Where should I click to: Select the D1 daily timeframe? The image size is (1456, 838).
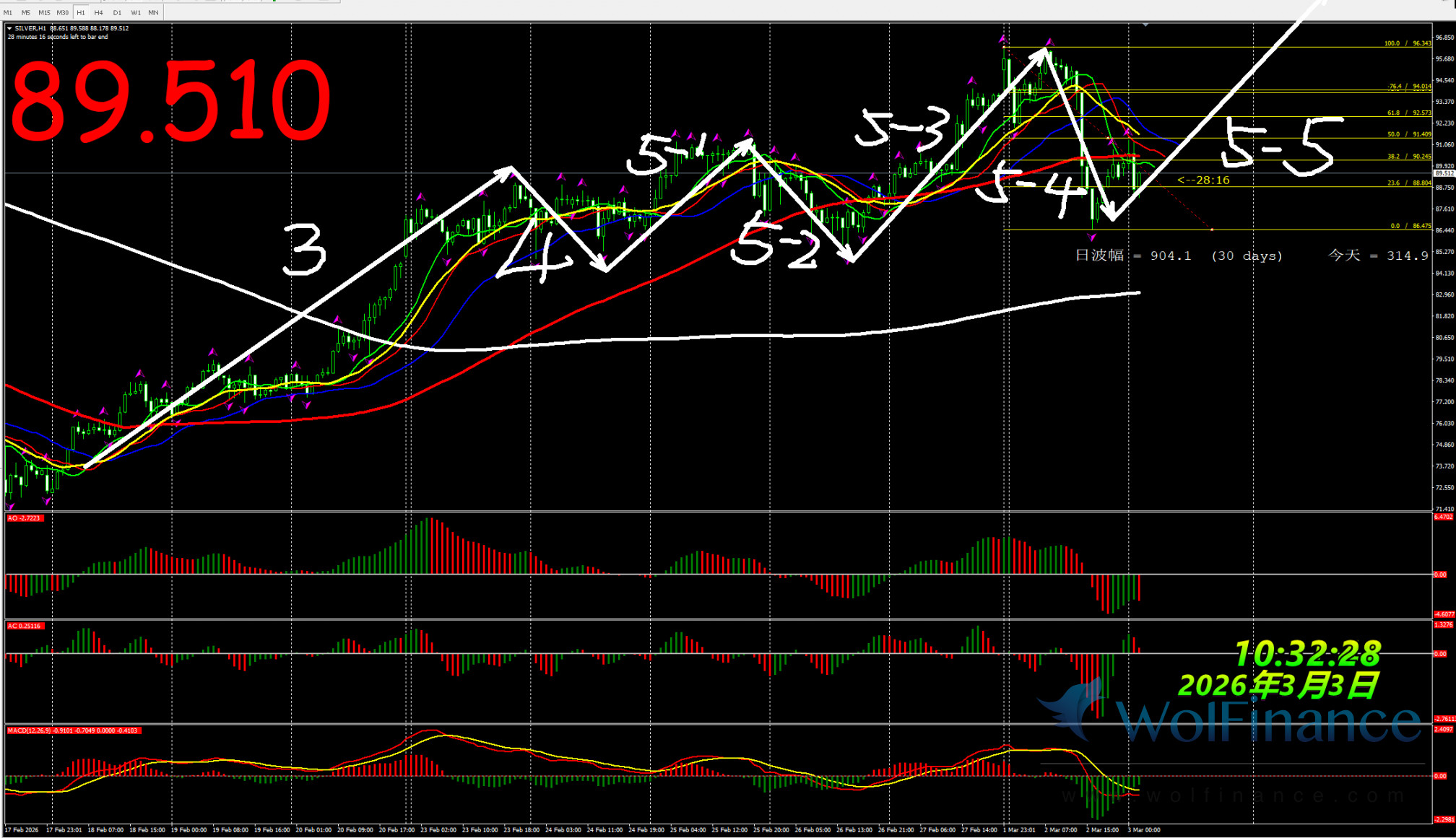pyautogui.click(x=117, y=12)
